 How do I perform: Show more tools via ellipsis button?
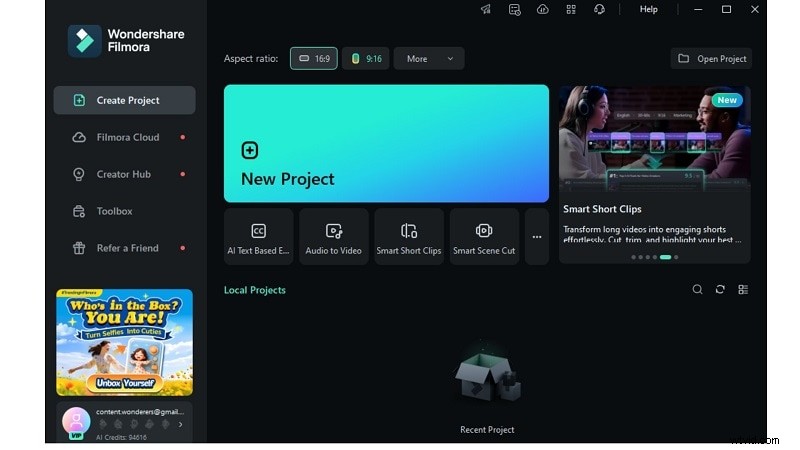[537, 237]
